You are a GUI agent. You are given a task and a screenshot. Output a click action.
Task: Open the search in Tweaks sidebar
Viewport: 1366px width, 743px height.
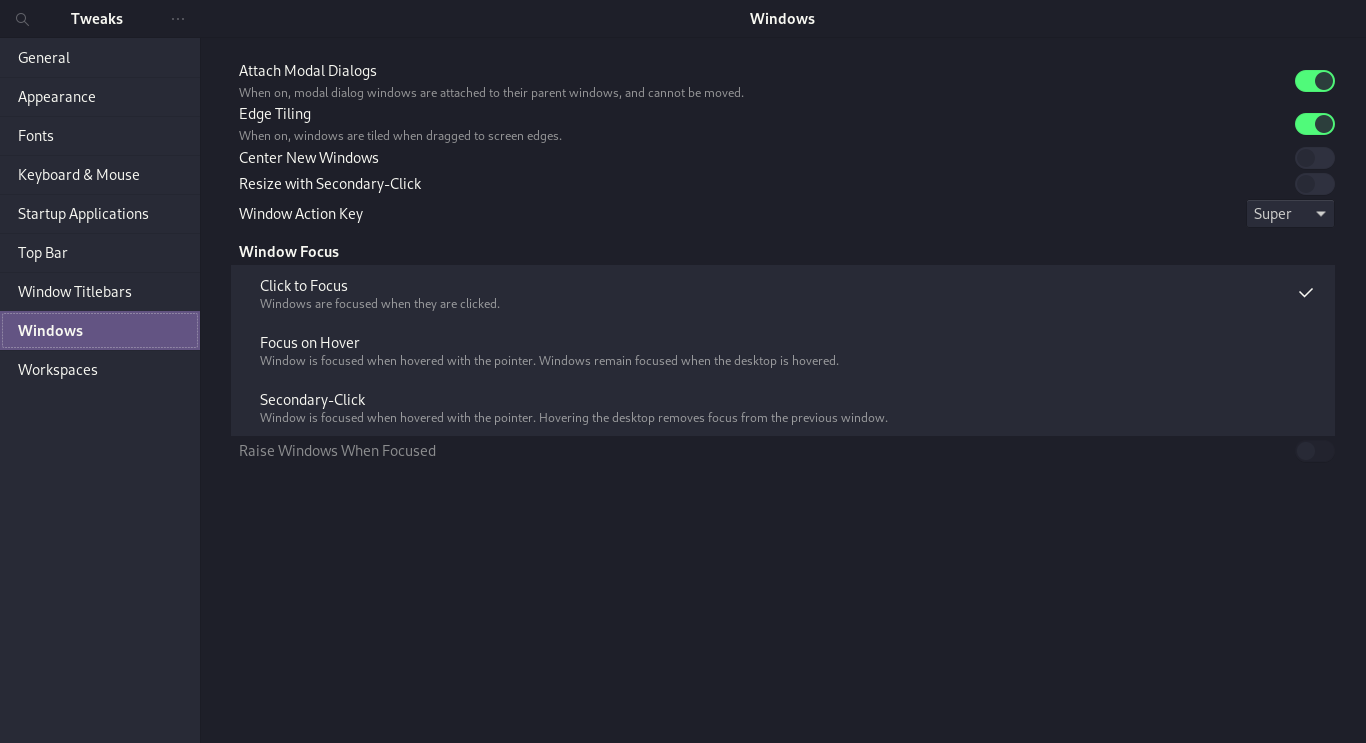tap(22, 19)
